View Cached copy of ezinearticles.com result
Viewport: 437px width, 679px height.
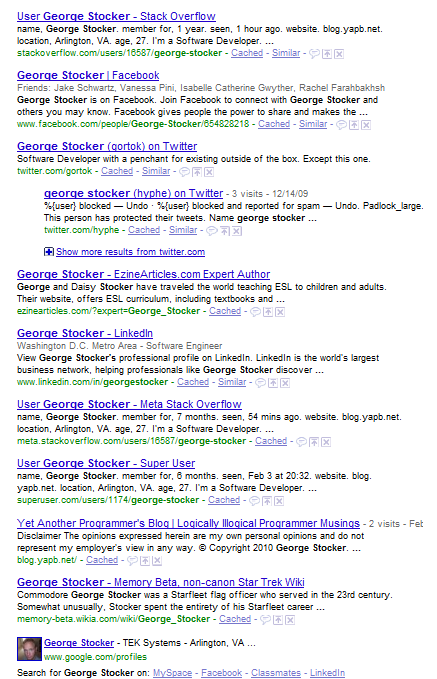(x=225, y=311)
